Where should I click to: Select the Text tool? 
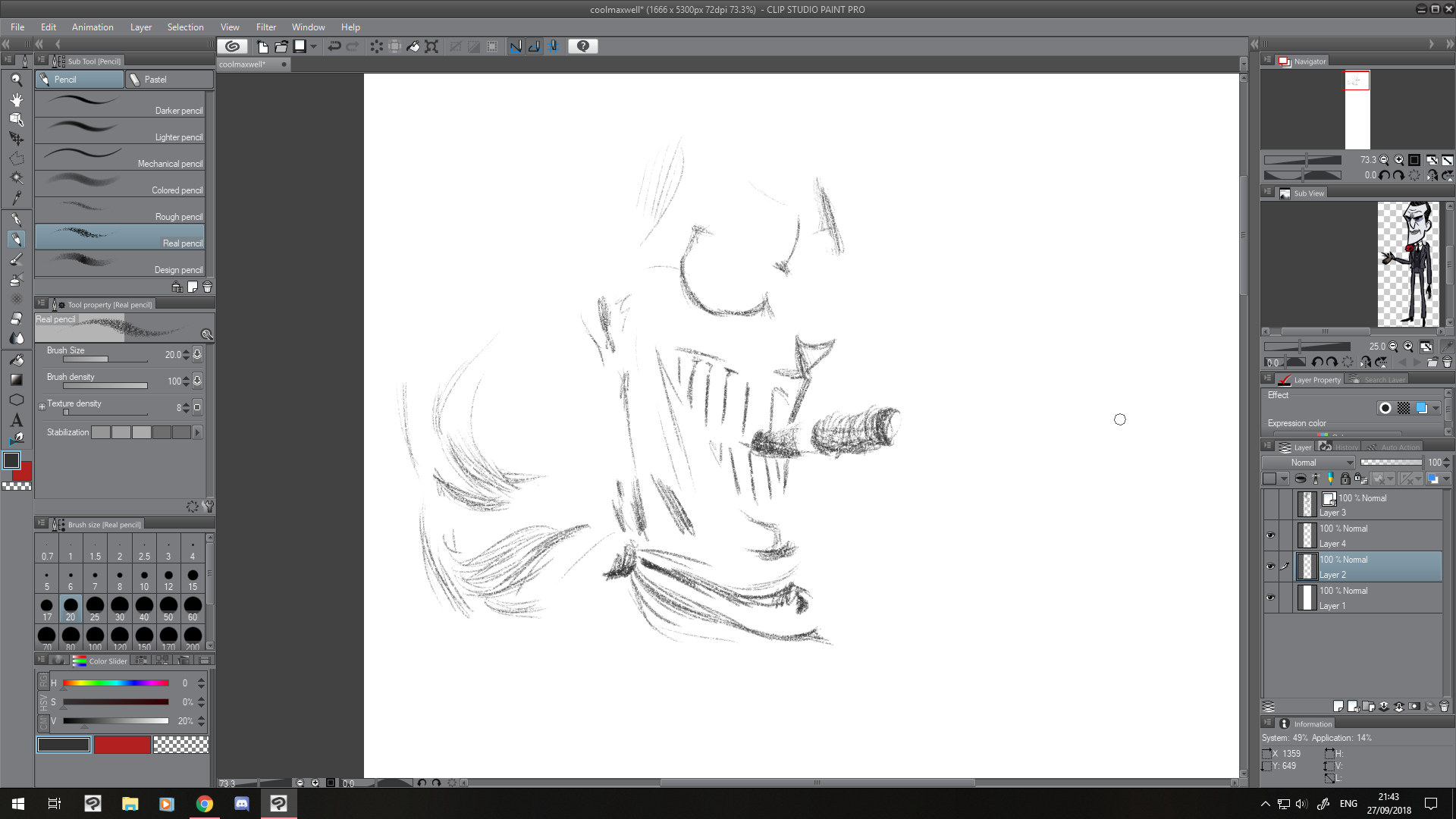pyautogui.click(x=16, y=420)
